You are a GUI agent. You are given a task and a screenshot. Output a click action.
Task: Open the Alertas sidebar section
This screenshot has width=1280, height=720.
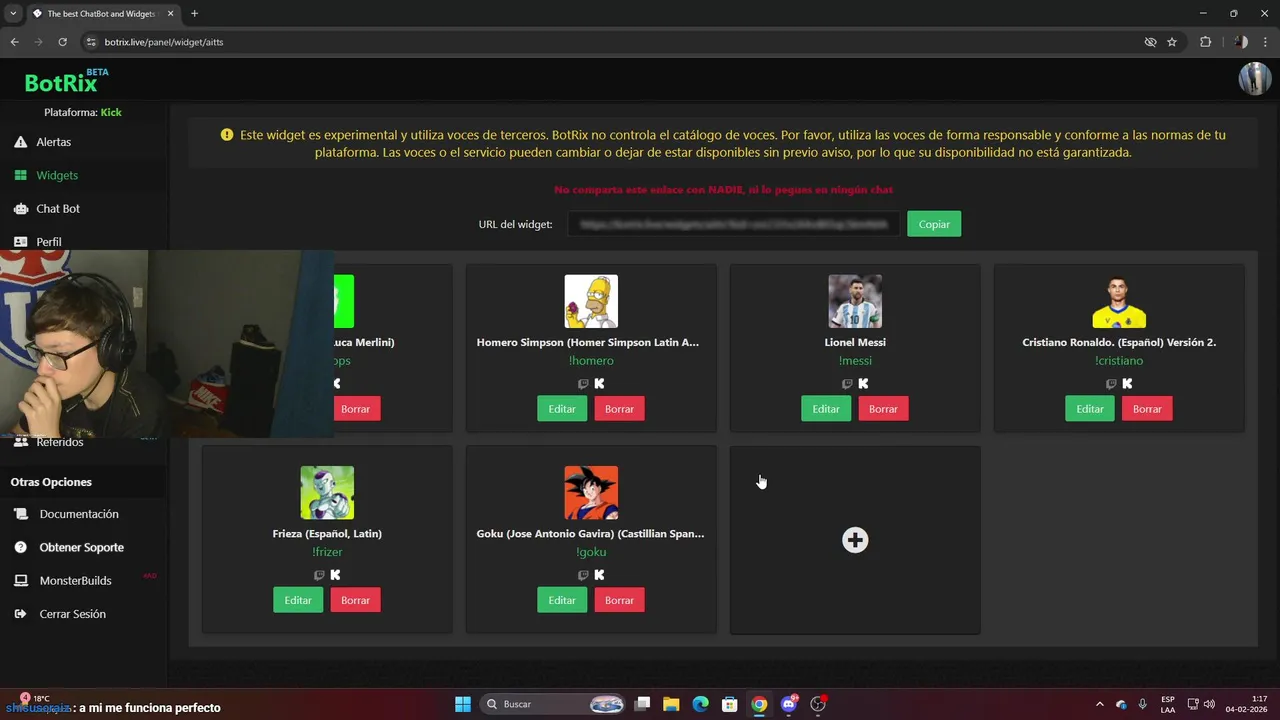(53, 142)
